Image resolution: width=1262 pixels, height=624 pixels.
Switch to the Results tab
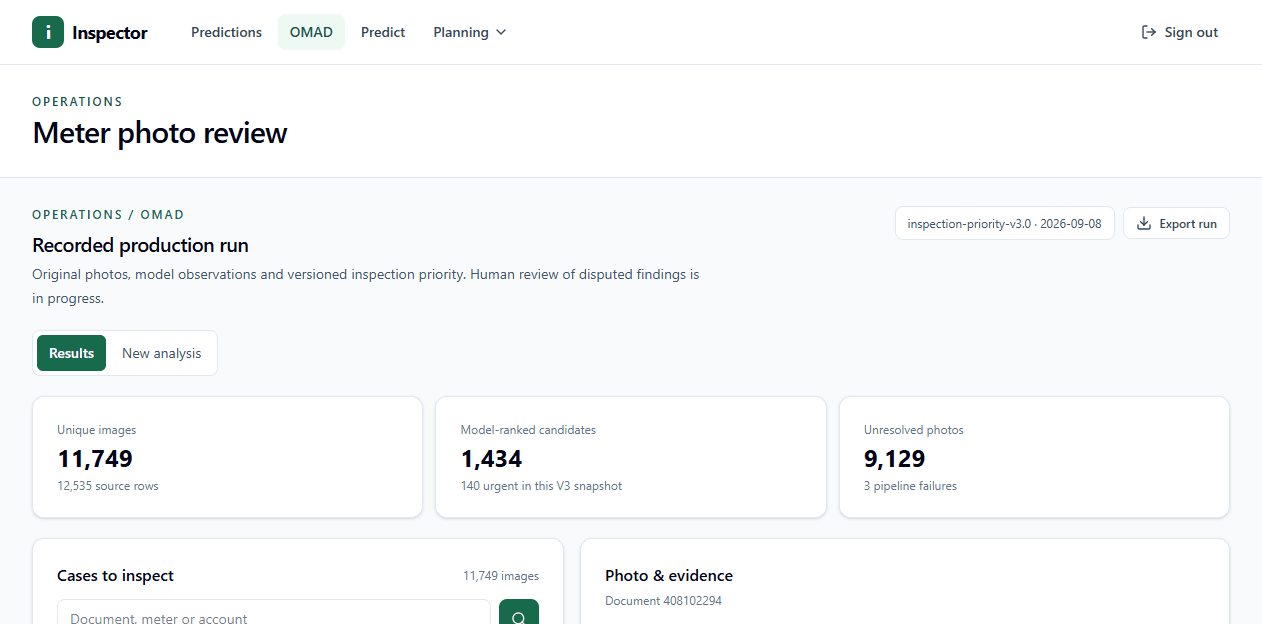(71, 353)
